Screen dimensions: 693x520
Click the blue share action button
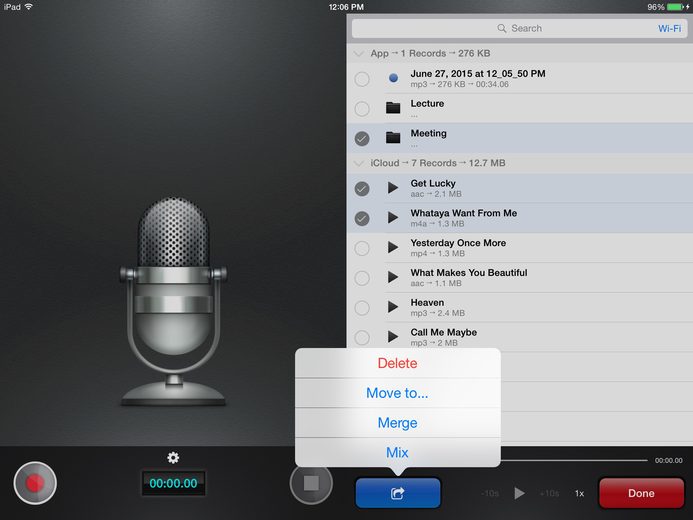point(398,493)
